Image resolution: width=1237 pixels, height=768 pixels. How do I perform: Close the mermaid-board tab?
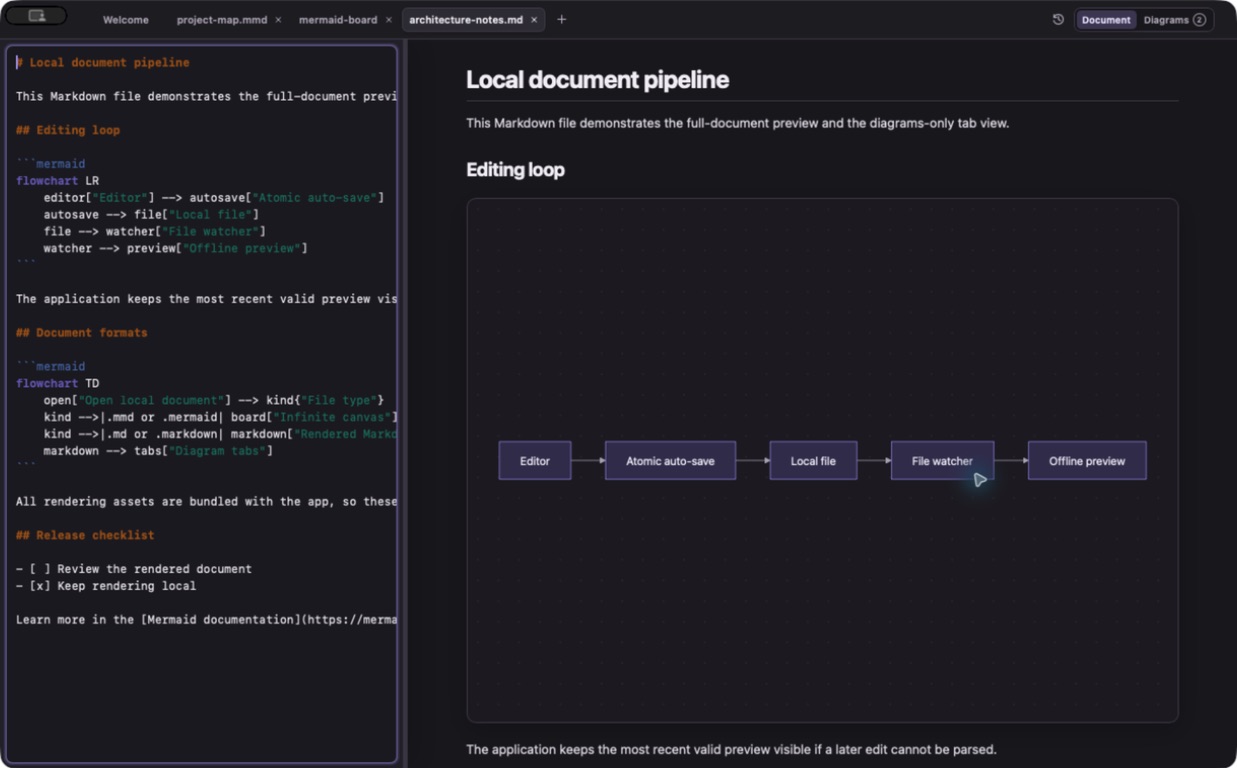pyautogui.click(x=389, y=20)
